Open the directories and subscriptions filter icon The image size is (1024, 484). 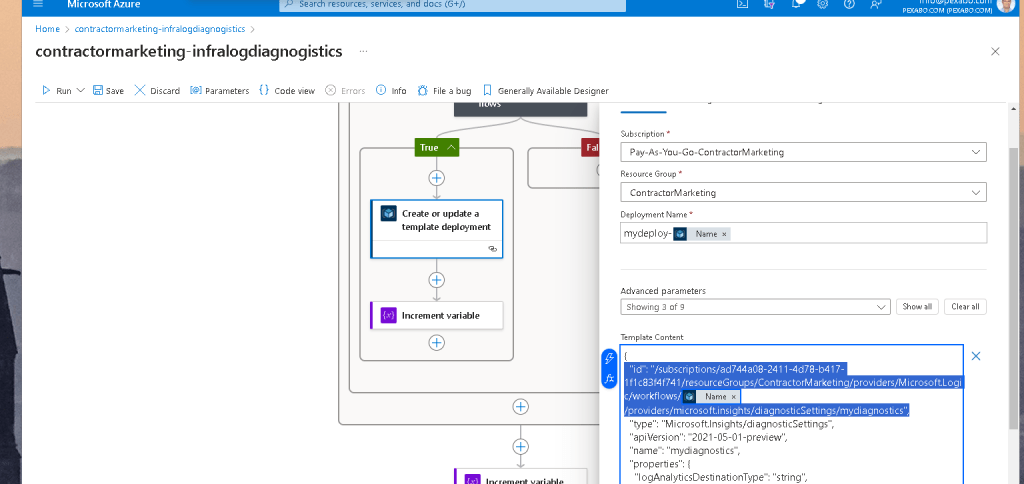click(x=769, y=4)
